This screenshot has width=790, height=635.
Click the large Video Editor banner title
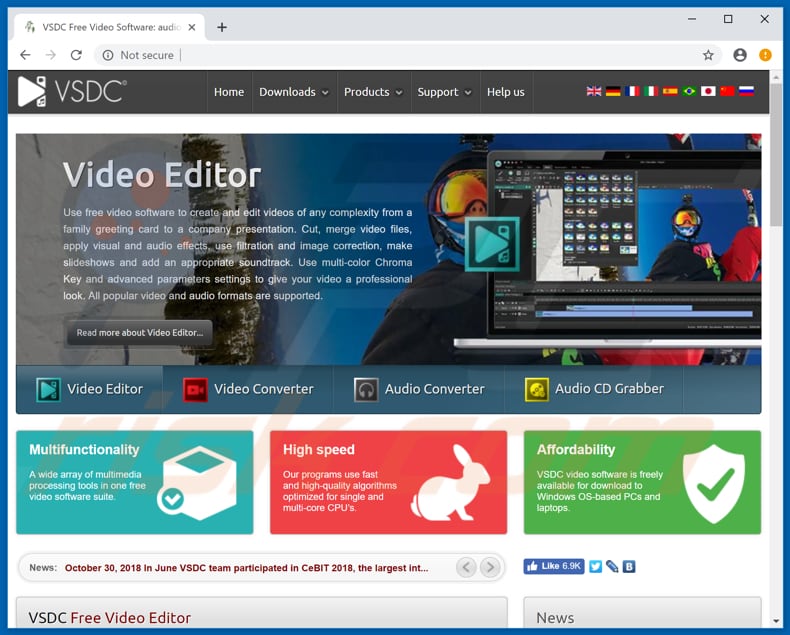coord(162,175)
